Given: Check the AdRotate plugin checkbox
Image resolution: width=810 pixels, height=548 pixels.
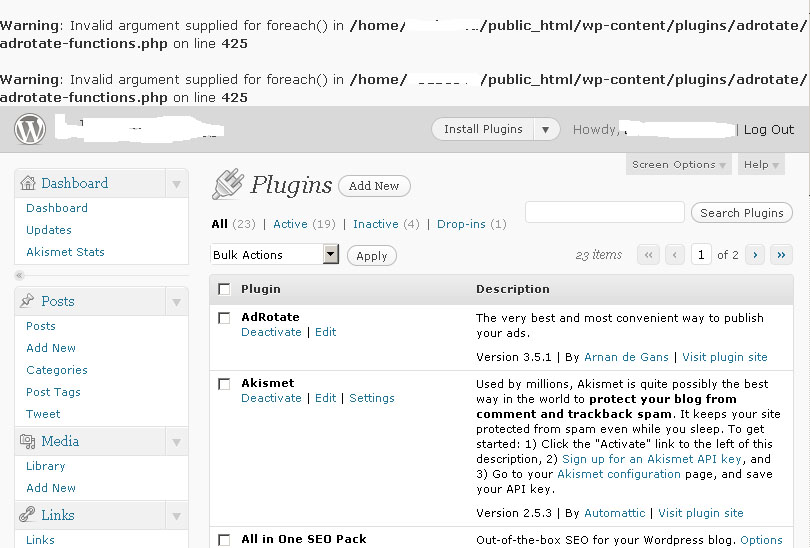Looking at the screenshot, I should tap(224, 318).
